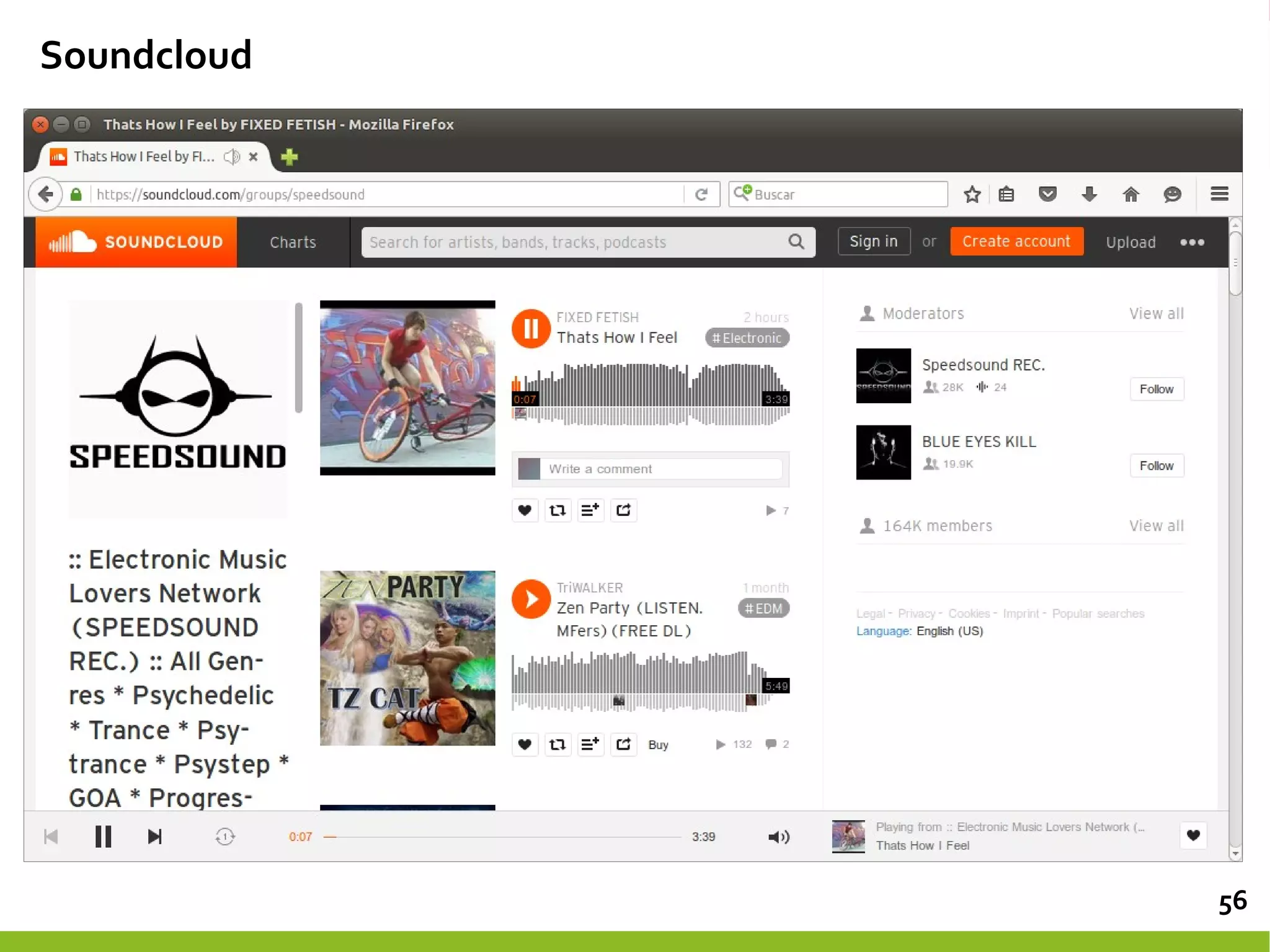Click the player progress bar

502,837
